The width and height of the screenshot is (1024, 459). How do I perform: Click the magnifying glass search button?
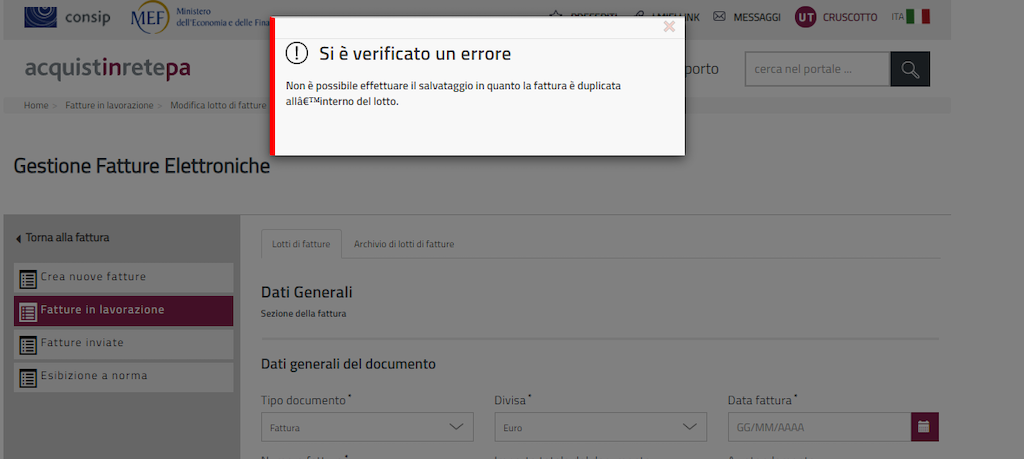pos(910,69)
